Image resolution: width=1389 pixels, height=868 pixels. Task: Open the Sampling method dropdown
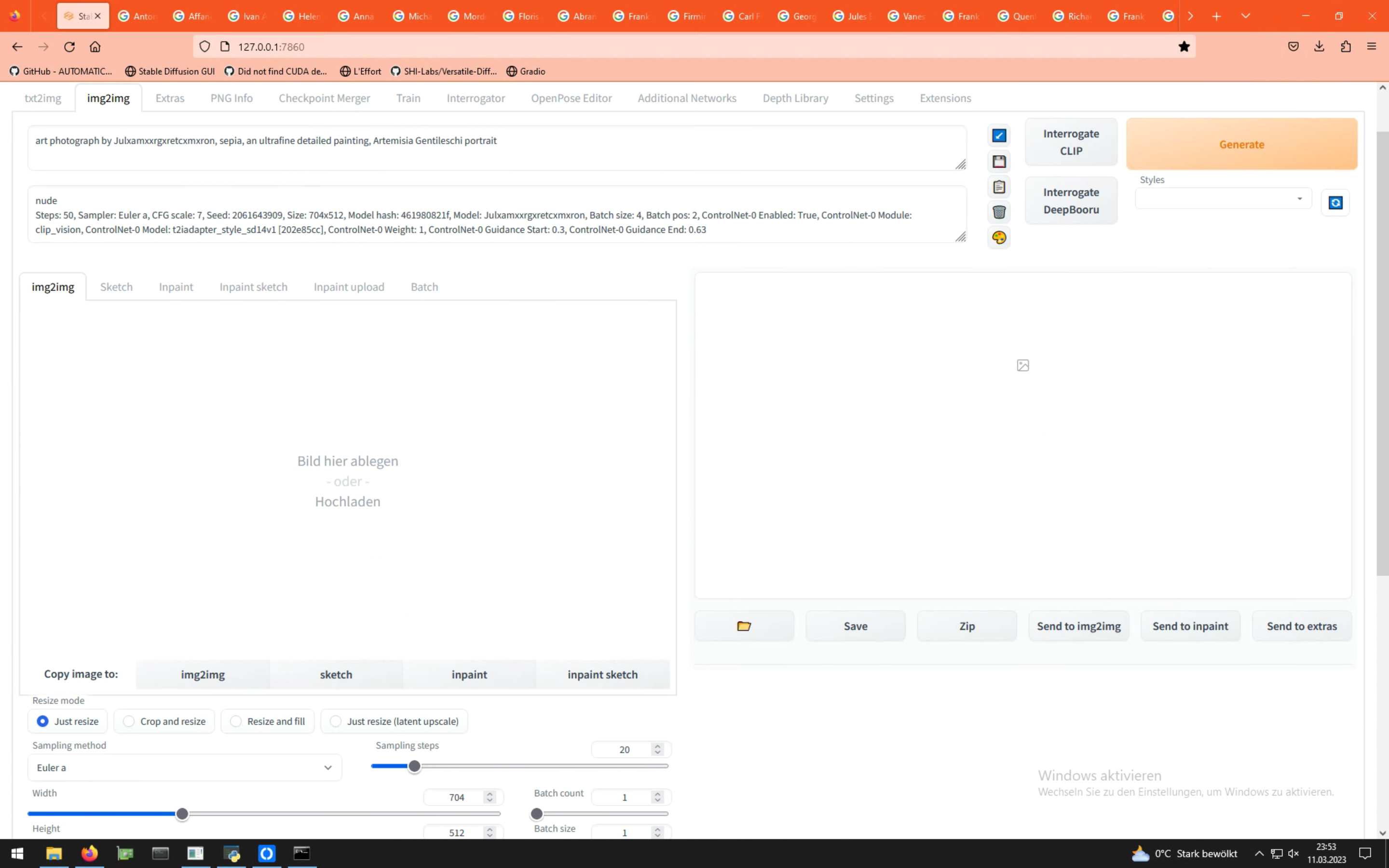coord(184,767)
